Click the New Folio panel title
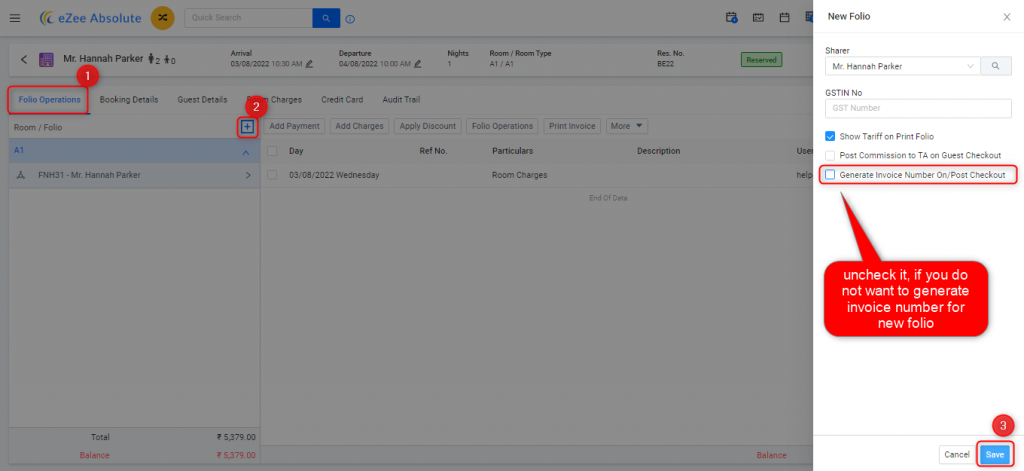The height and width of the screenshot is (471, 1024). 848,17
